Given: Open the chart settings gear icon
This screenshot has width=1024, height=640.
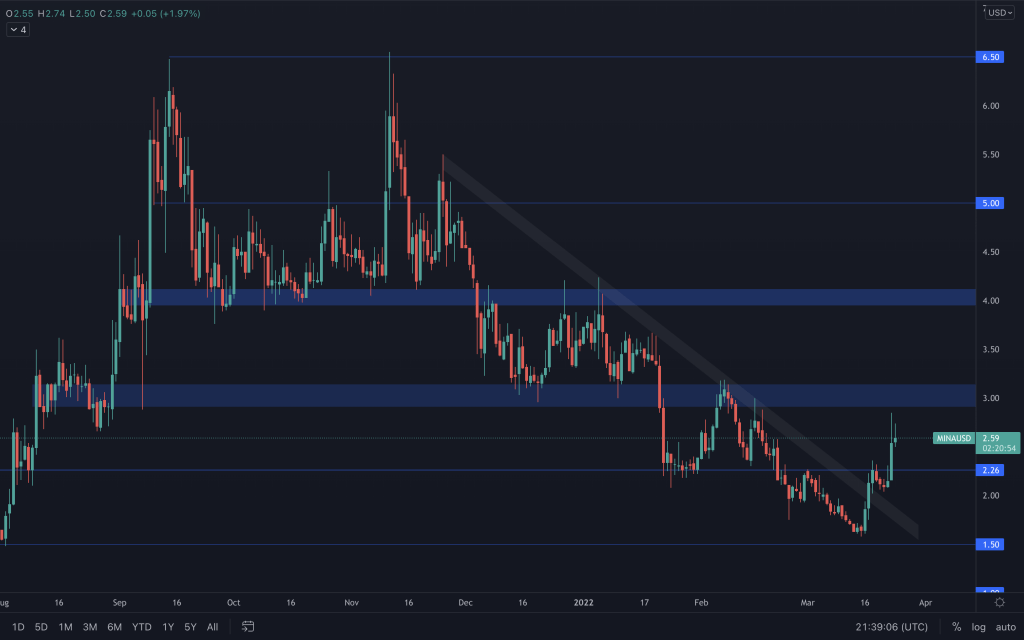Looking at the screenshot, I should pyautogui.click(x=999, y=603).
